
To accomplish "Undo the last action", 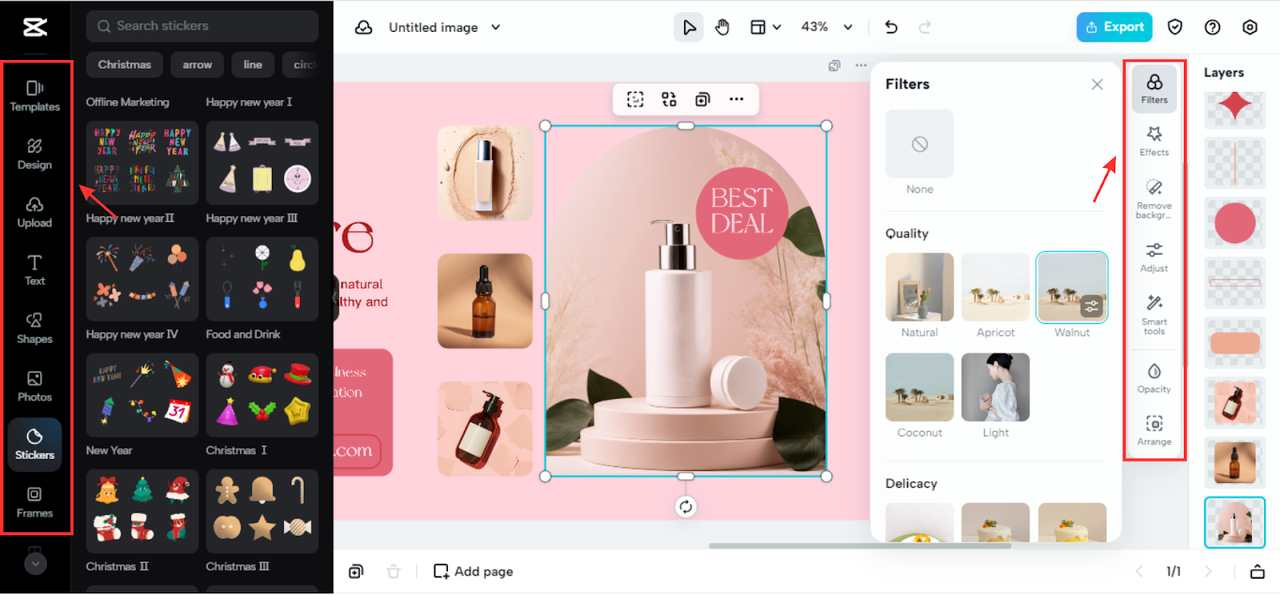I will 892,27.
